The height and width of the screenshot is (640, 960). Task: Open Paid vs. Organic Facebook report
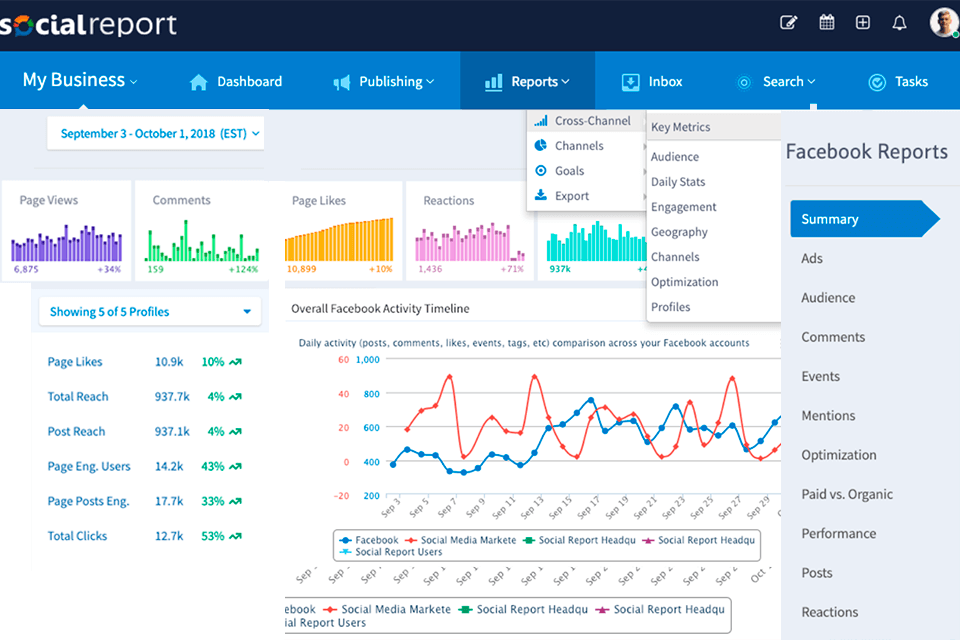[x=846, y=494]
